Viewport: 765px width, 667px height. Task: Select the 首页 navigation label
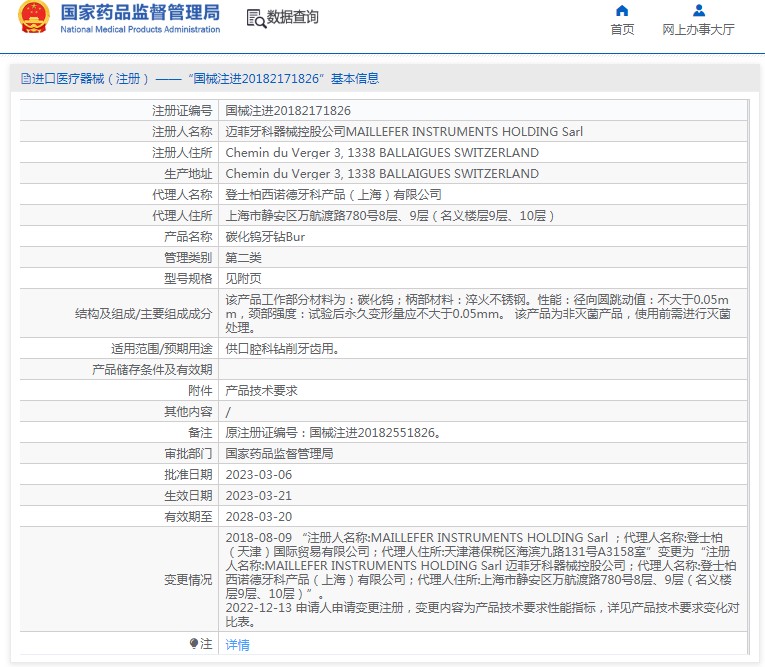click(622, 30)
